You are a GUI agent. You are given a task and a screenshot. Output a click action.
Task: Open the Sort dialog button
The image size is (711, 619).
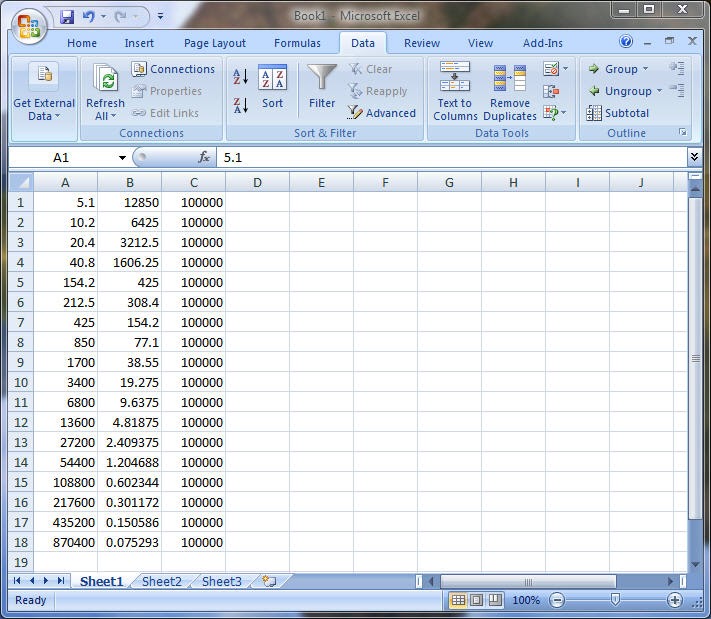tap(272, 87)
